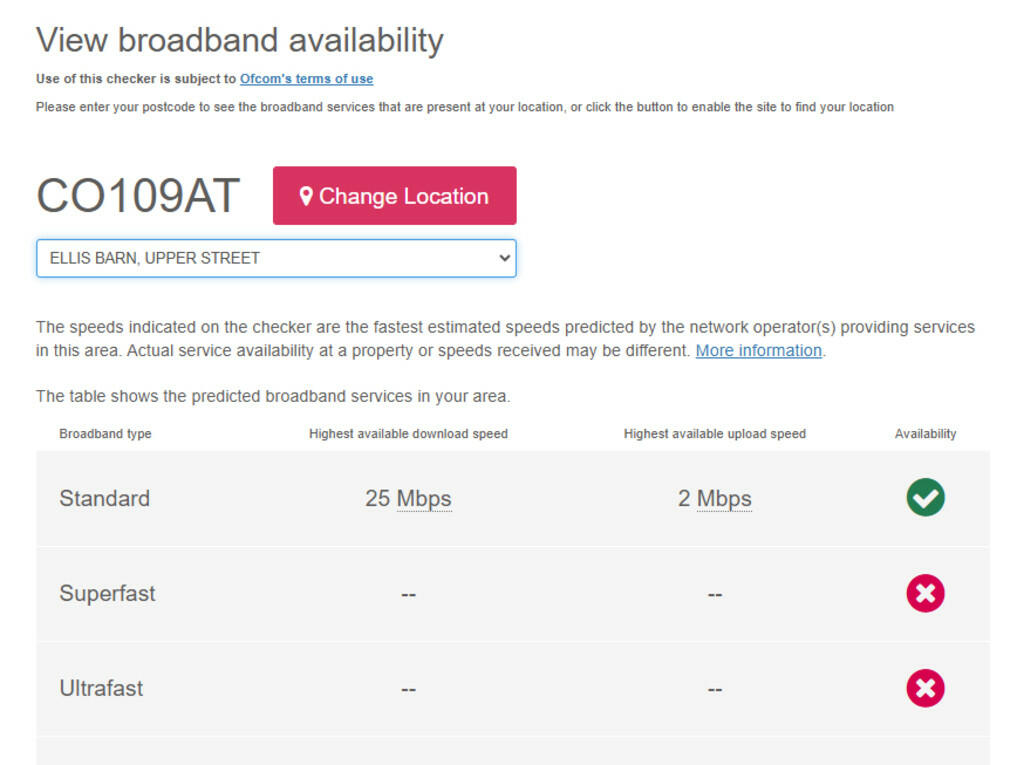Image resolution: width=1024 pixels, height=765 pixels.
Task: Click the Highest available download speed header
Action: pos(408,434)
